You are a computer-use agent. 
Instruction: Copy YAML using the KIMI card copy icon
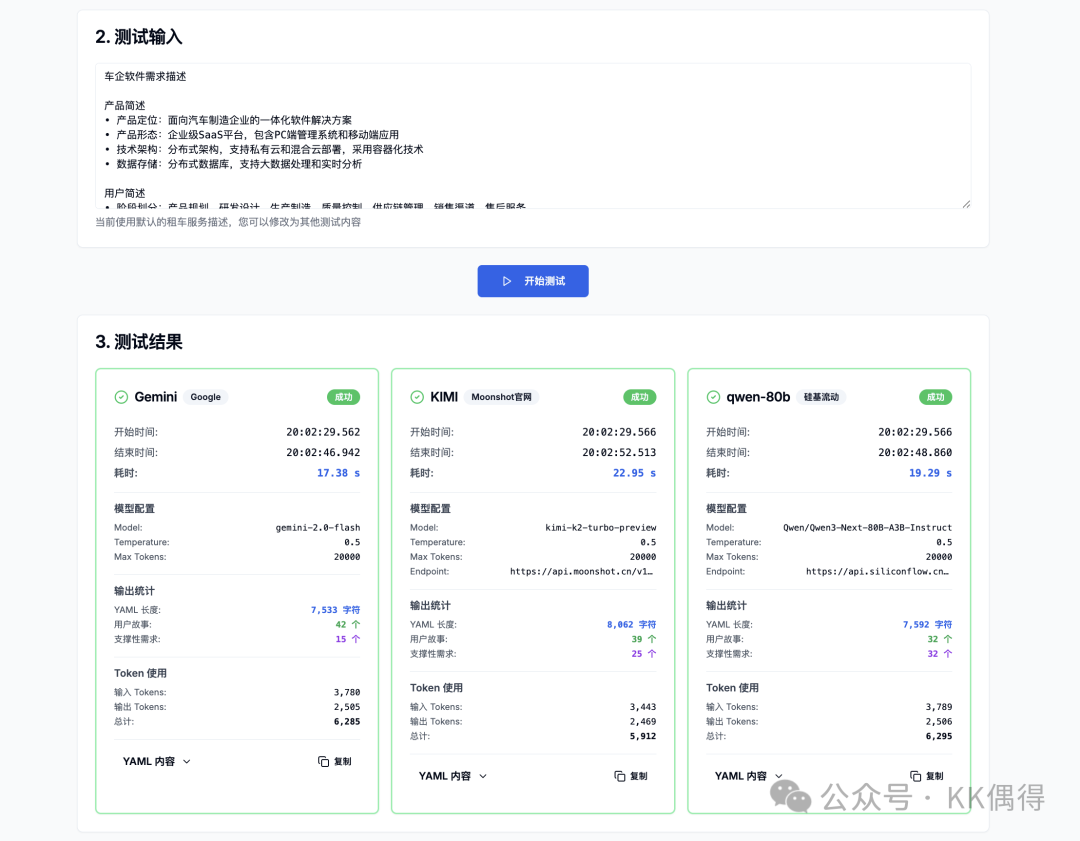tap(620, 776)
